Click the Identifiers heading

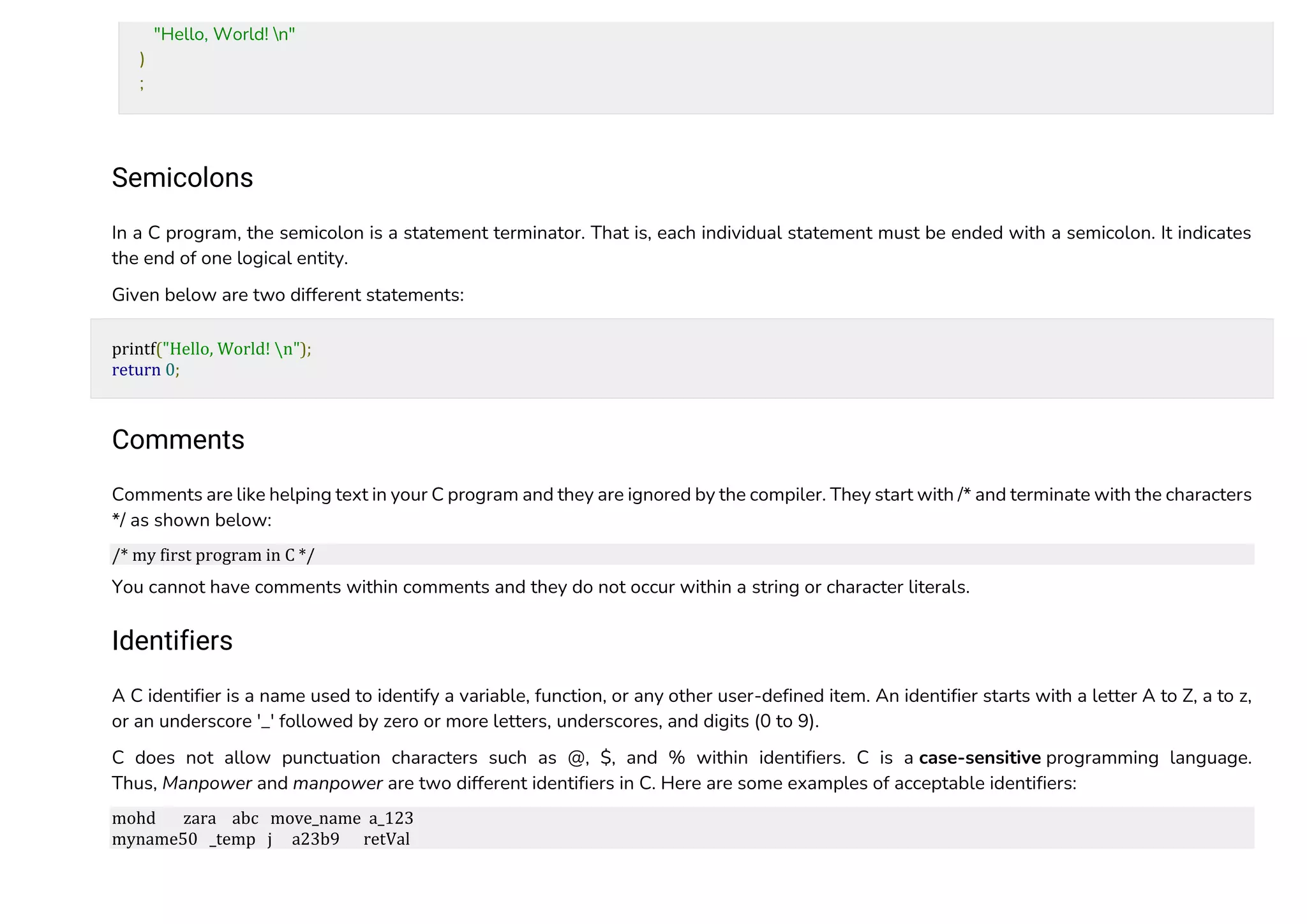tap(172, 641)
